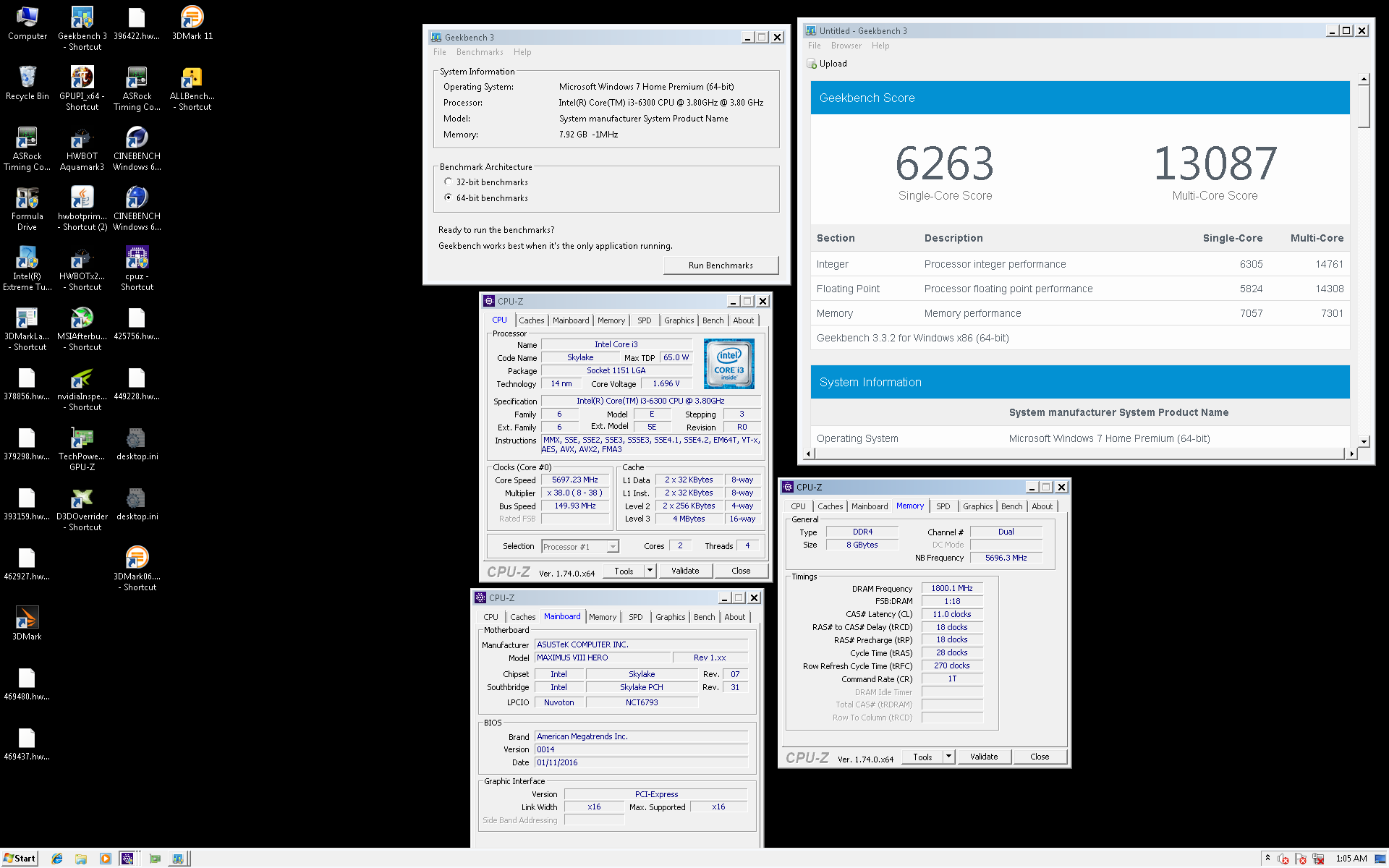Viewport: 1389px width, 868px height.
Task: Open the Benchmarks menu in Geekbench 3
Action: pos(480,52)
